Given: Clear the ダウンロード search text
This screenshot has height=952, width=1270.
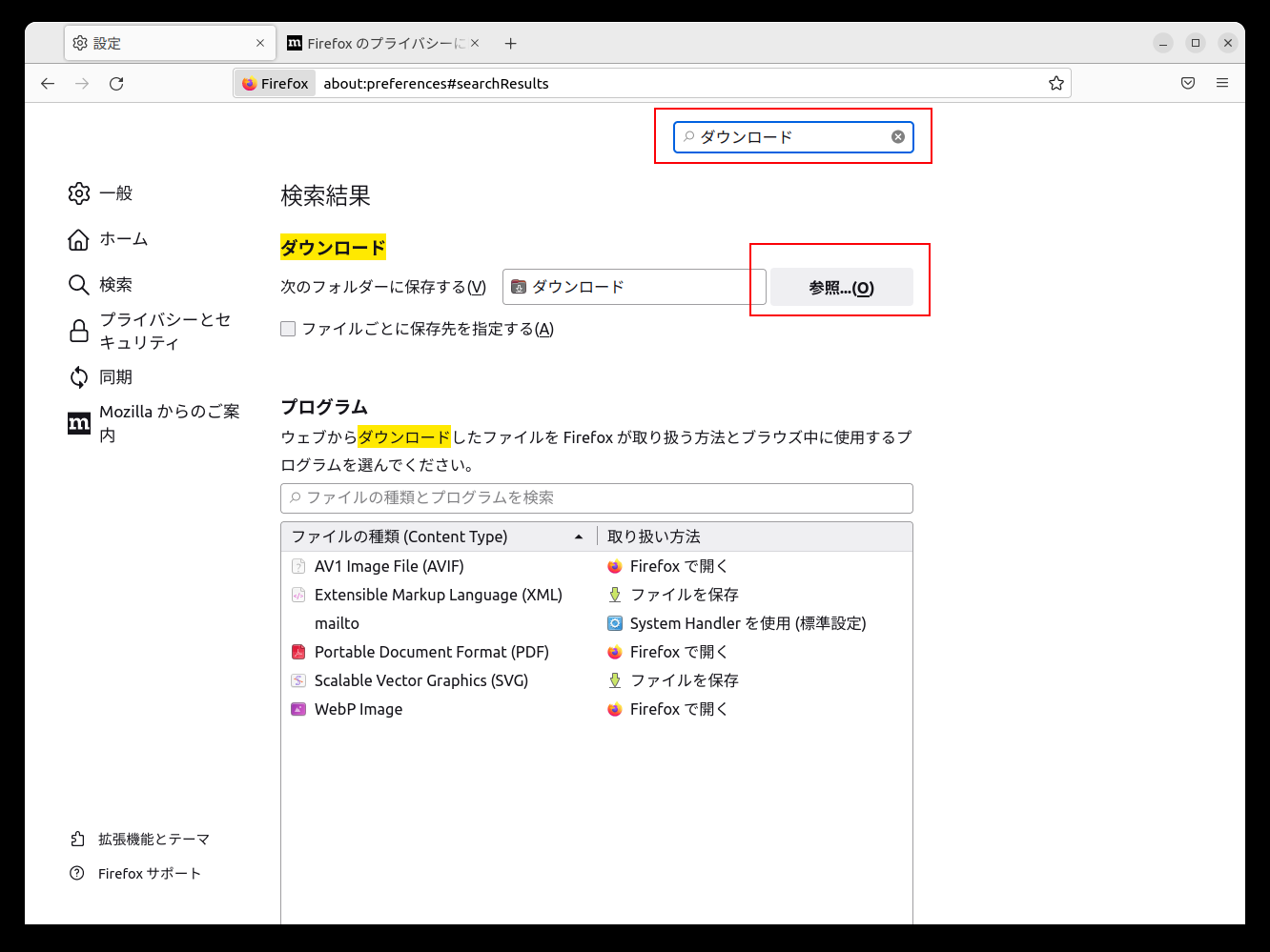Looking at the screenshot, I should click(898, 137).
